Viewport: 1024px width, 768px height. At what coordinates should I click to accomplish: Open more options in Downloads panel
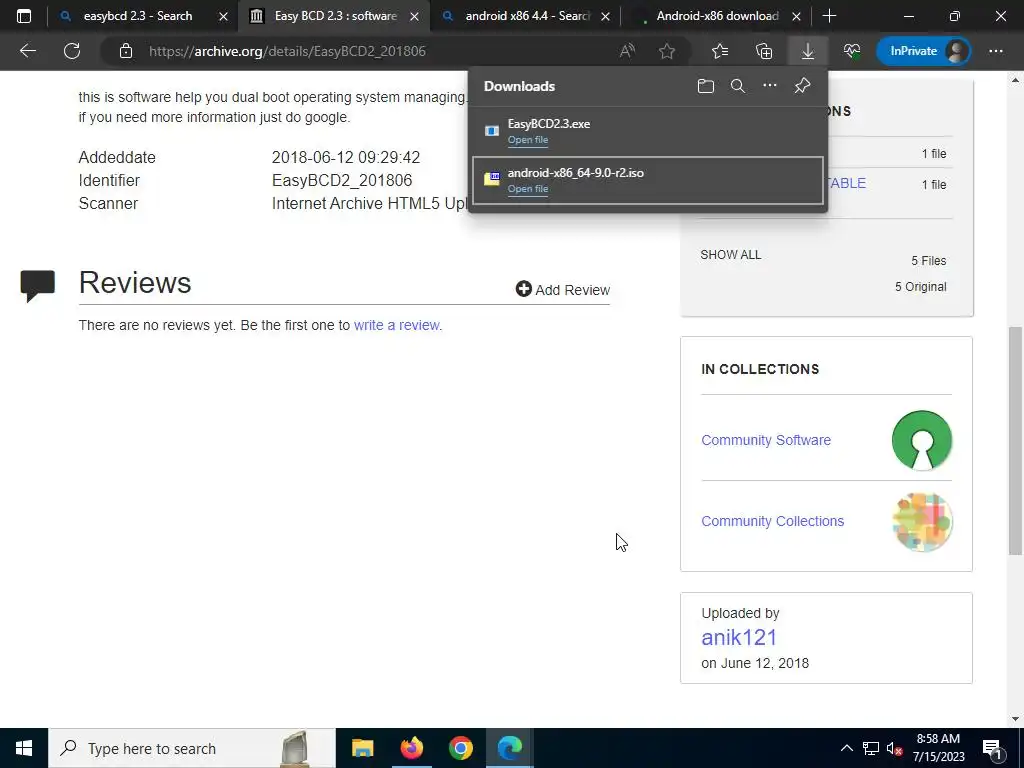pyautogui.click(x=770, y=86)
